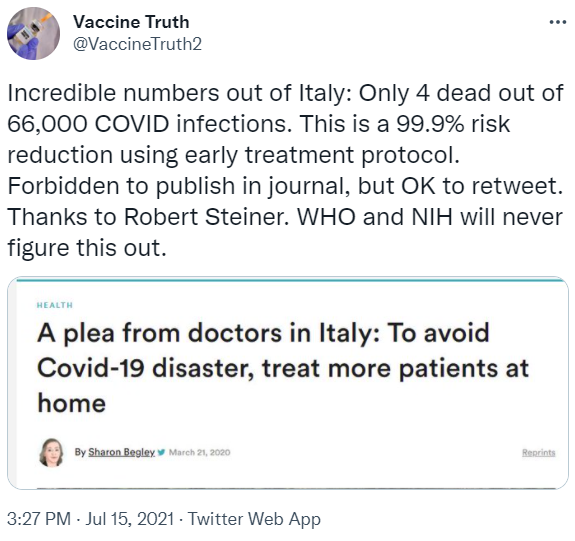This screenshot has height=541, width=575.
Task: Click the Twitter bird icon beside author
Action: (x=161, y=452)
